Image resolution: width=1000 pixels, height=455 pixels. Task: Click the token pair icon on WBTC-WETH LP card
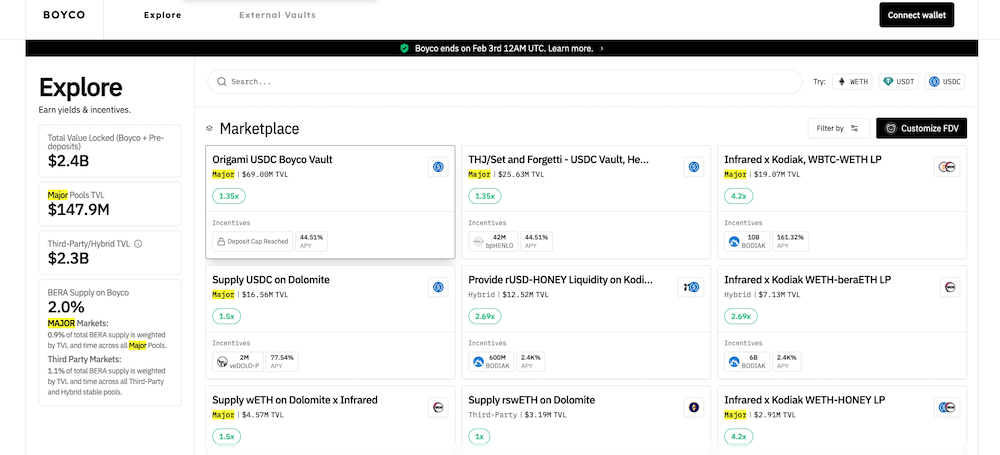point(949,167)
